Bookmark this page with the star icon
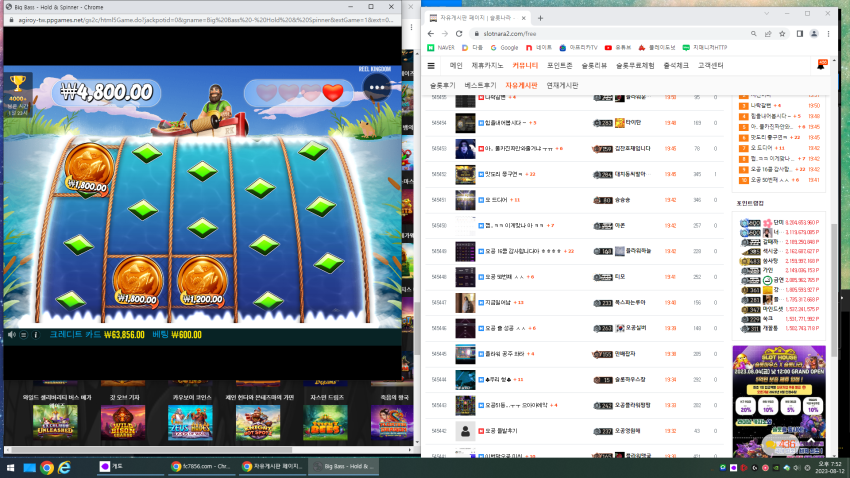850x478 pixels. click(782, 34)
